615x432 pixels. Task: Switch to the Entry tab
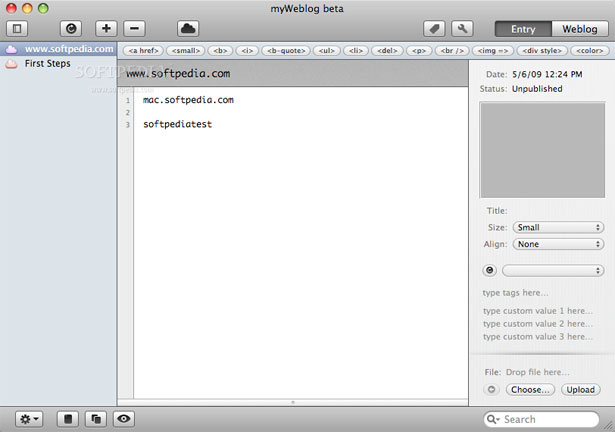523,29
